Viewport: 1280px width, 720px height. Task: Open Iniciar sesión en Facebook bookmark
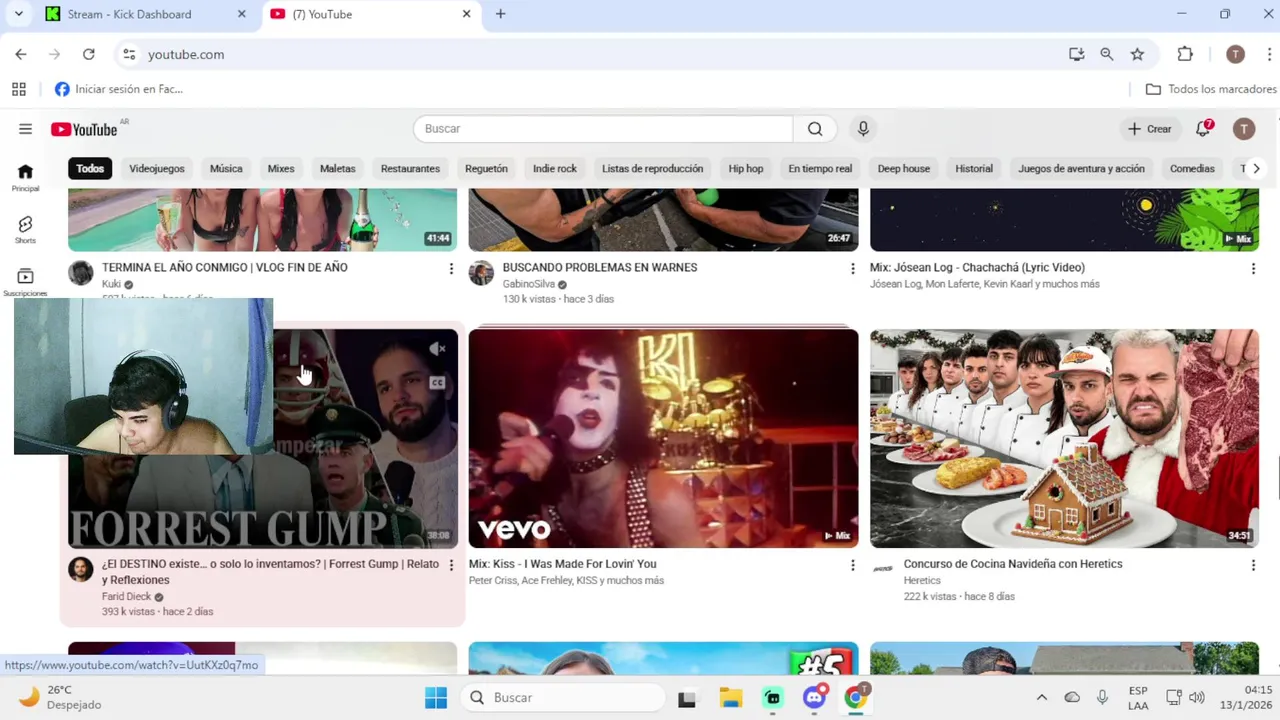point(119,89)
